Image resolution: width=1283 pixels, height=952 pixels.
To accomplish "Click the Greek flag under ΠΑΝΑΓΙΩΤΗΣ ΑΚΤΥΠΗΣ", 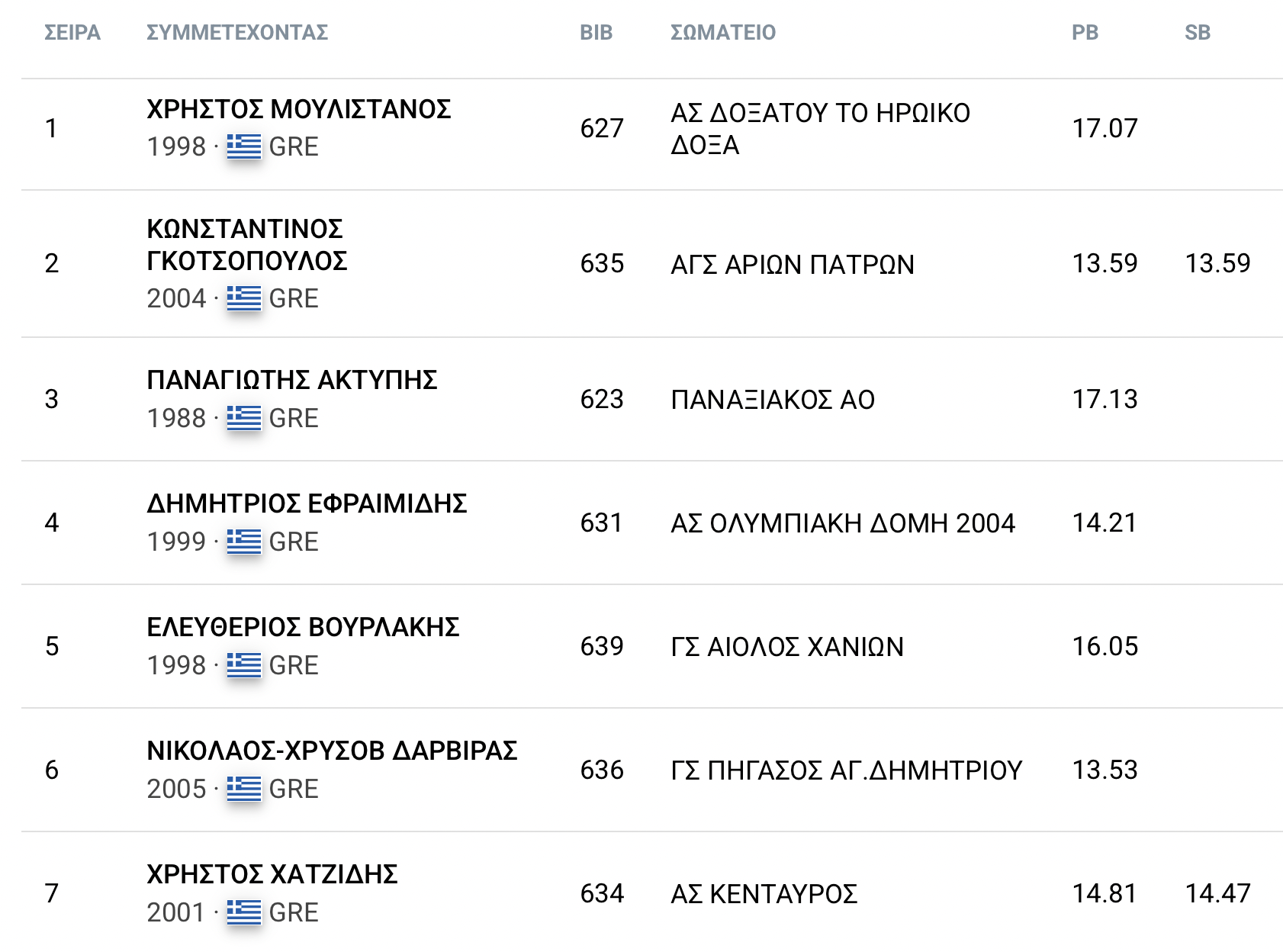I will coord(244,418).
